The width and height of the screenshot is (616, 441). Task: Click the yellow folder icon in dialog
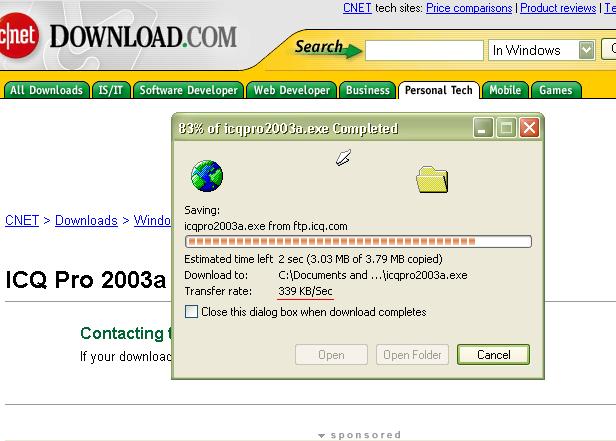point(432,179)
